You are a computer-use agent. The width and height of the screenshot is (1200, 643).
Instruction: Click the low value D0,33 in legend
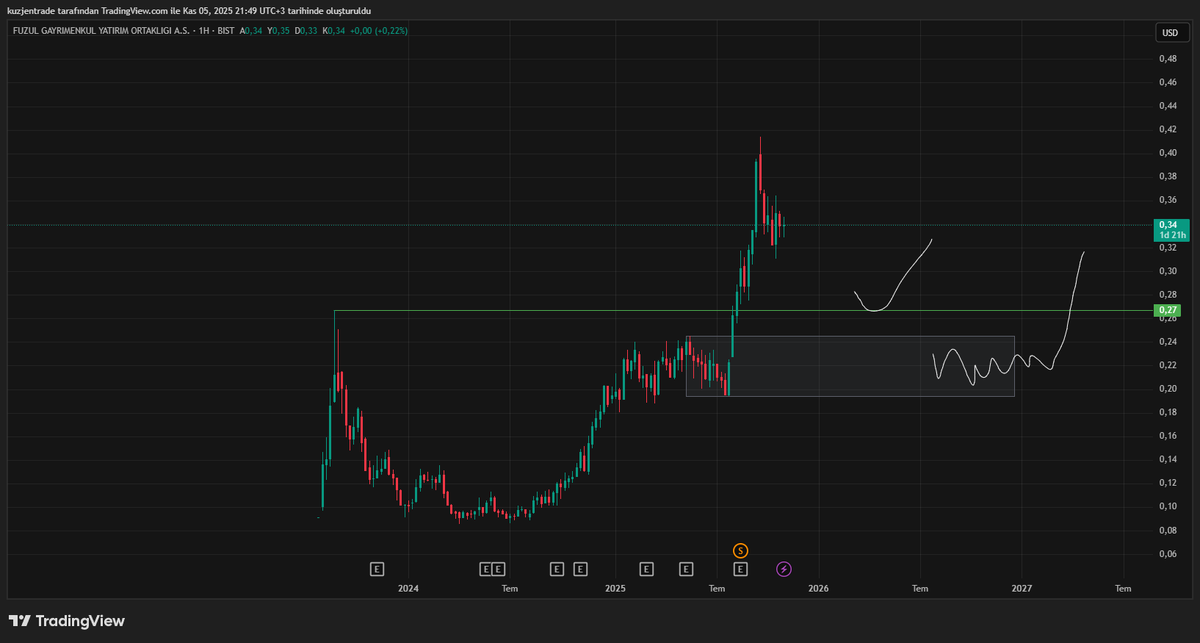pos(306,31)
